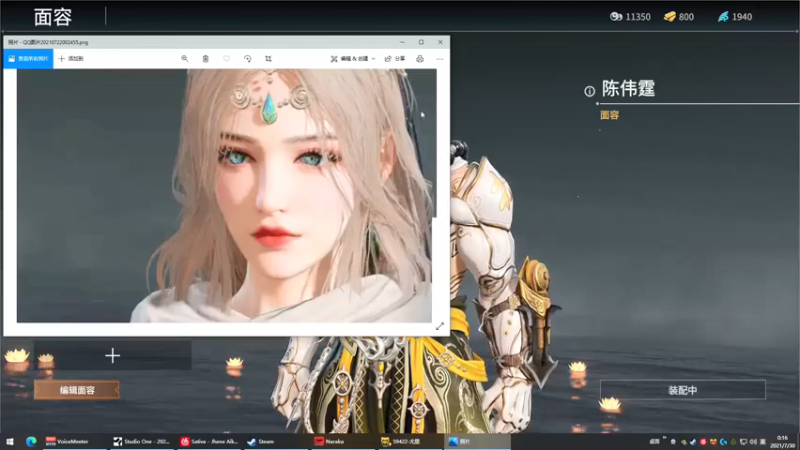Click the taskbar clock showing 0:16
The width and height of the screenshot is (800, 450).
(x=783, y=442)
